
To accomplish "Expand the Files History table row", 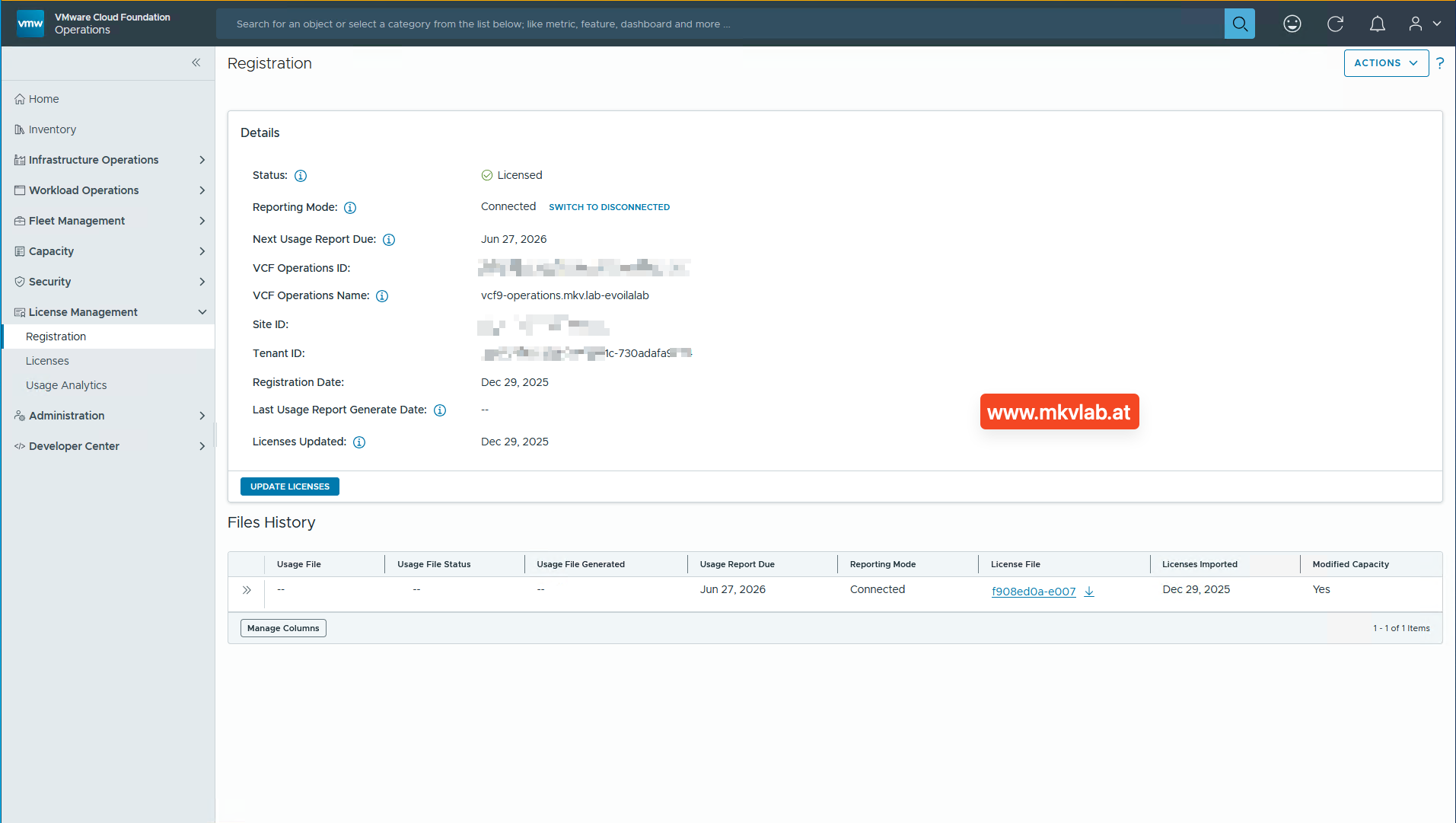I will click(x=247, y=590).
